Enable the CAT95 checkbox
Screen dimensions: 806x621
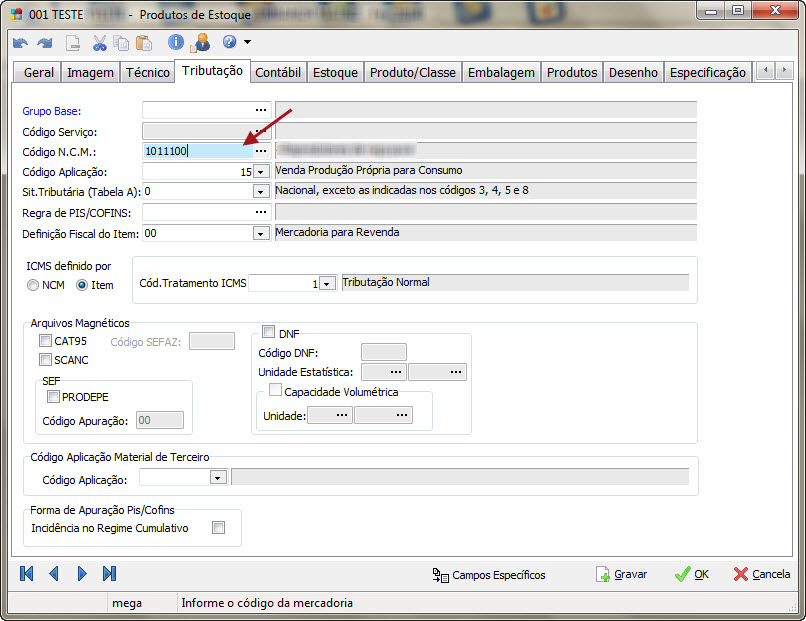point(45,341)
